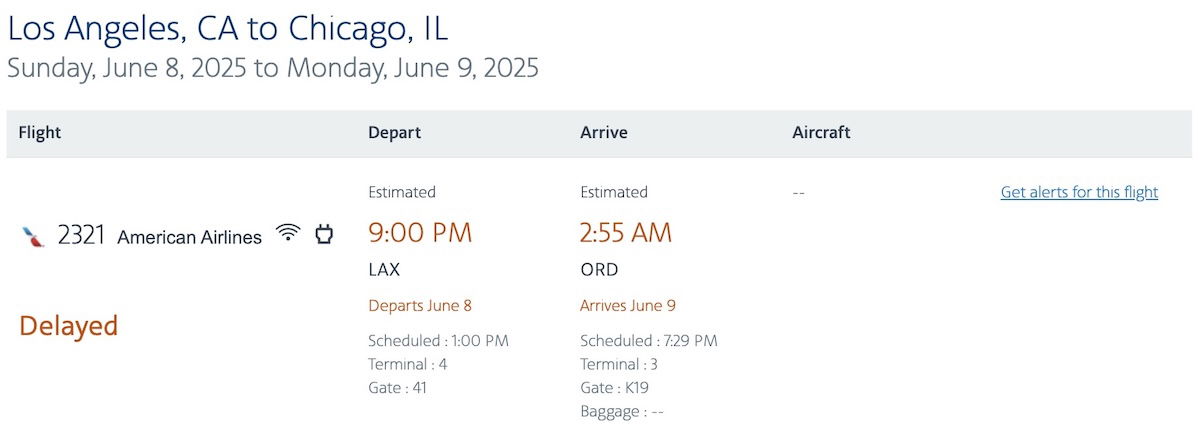This screenshot has height=442, width=1200.
Task: Click the Delayed status label
Action: 69,325
